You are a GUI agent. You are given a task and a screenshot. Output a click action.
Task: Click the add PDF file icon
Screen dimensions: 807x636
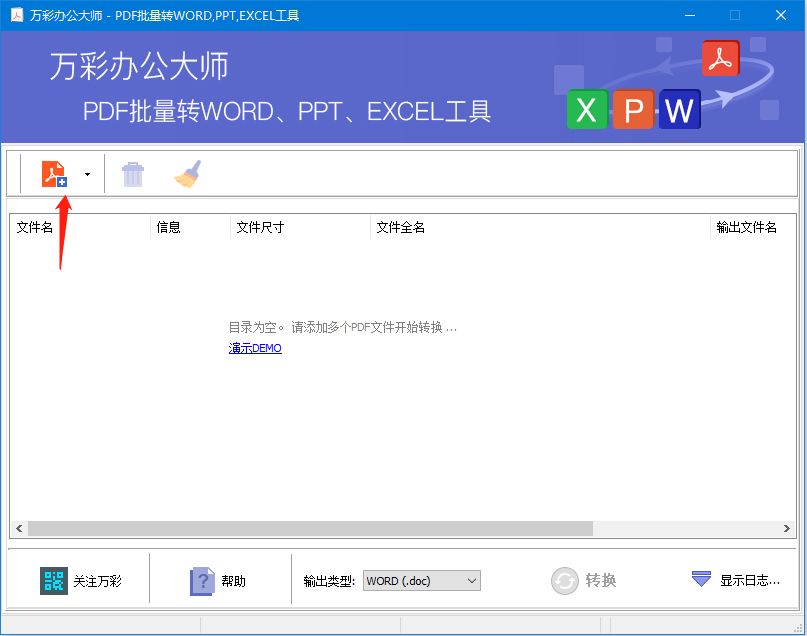(54, 174)
